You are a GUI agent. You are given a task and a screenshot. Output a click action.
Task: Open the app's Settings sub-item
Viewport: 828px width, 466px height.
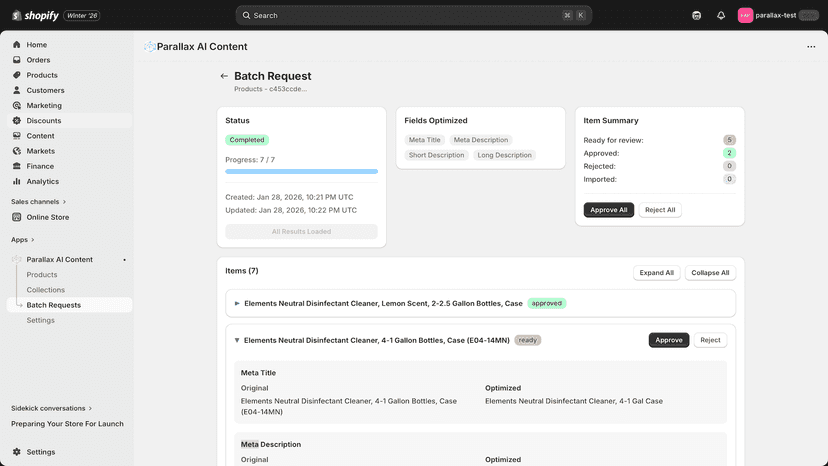(x=41, y=320)
